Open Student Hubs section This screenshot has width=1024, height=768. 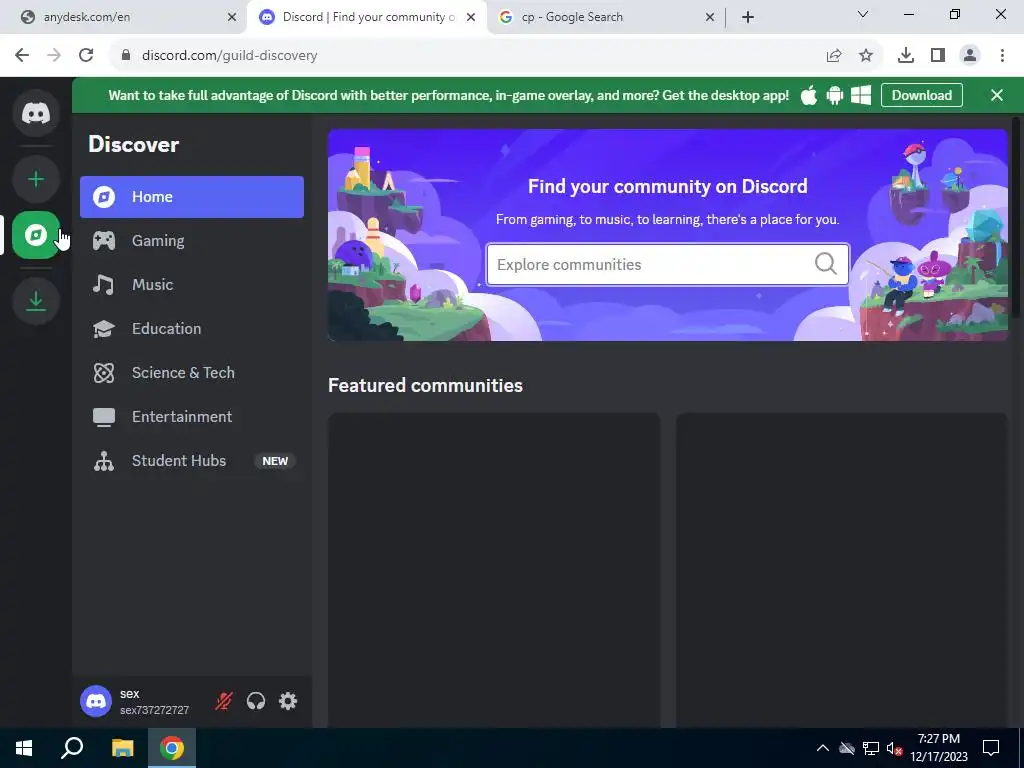(192, 460)
